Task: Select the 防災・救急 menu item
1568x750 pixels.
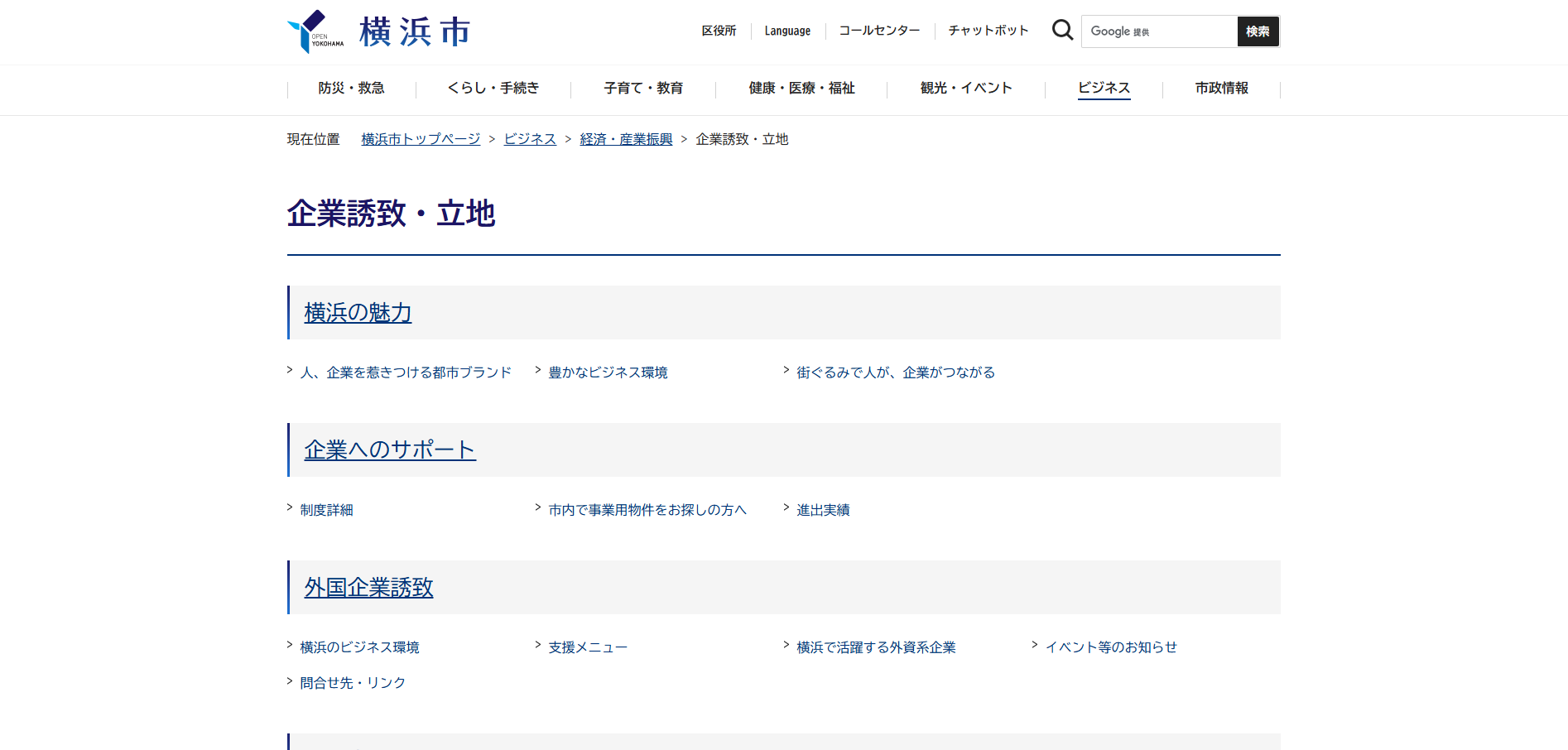Action: tap(352, 88)
